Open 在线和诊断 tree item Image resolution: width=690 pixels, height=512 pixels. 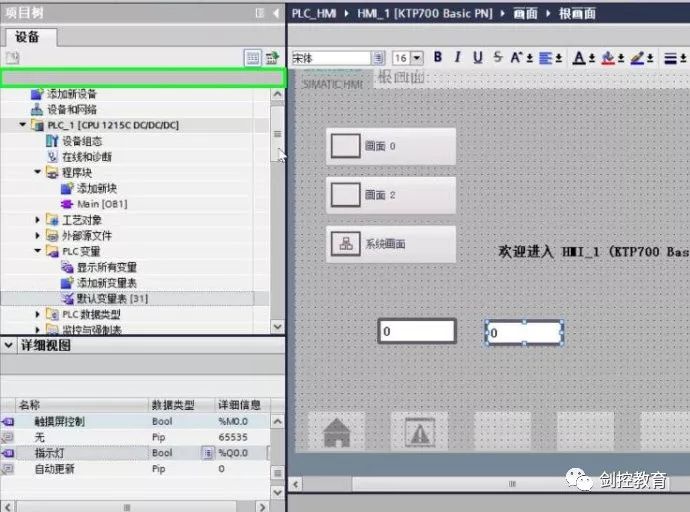pos(87,157)
